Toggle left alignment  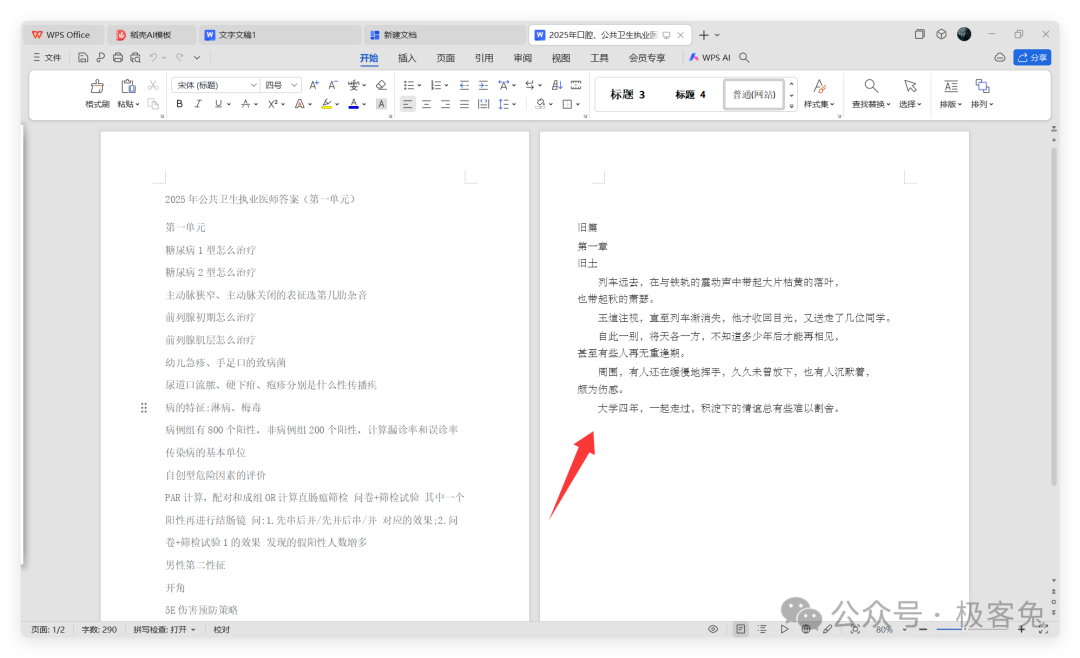[408, 104]
